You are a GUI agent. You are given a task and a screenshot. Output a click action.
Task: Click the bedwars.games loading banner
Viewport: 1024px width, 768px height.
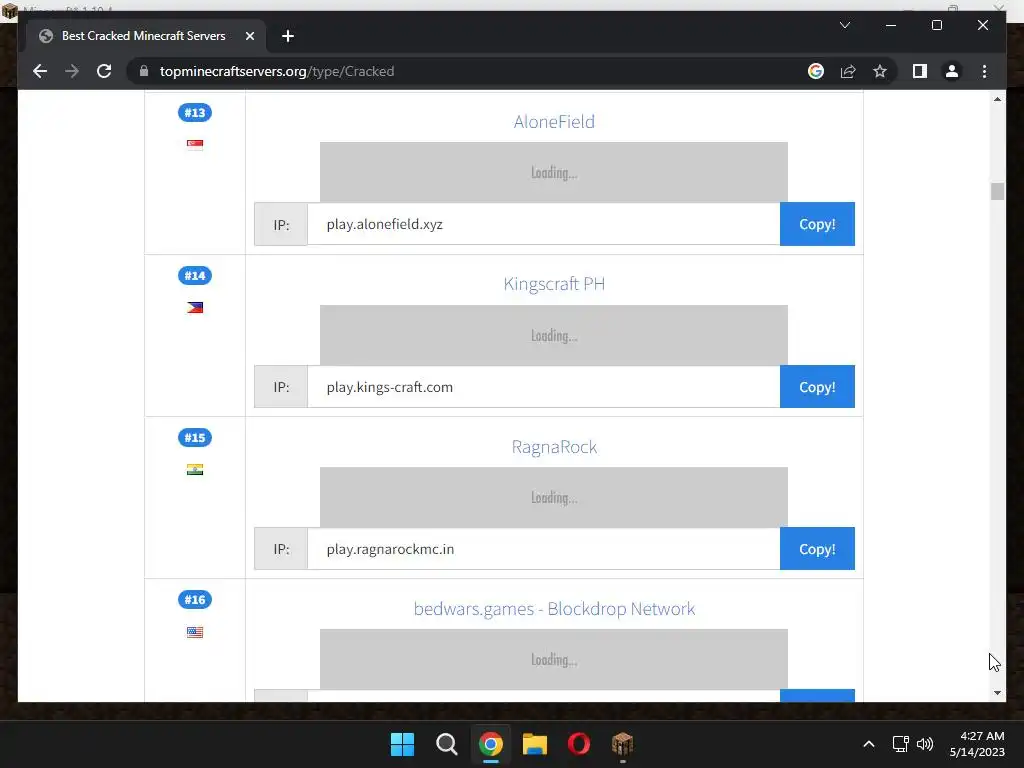[554, 660]
